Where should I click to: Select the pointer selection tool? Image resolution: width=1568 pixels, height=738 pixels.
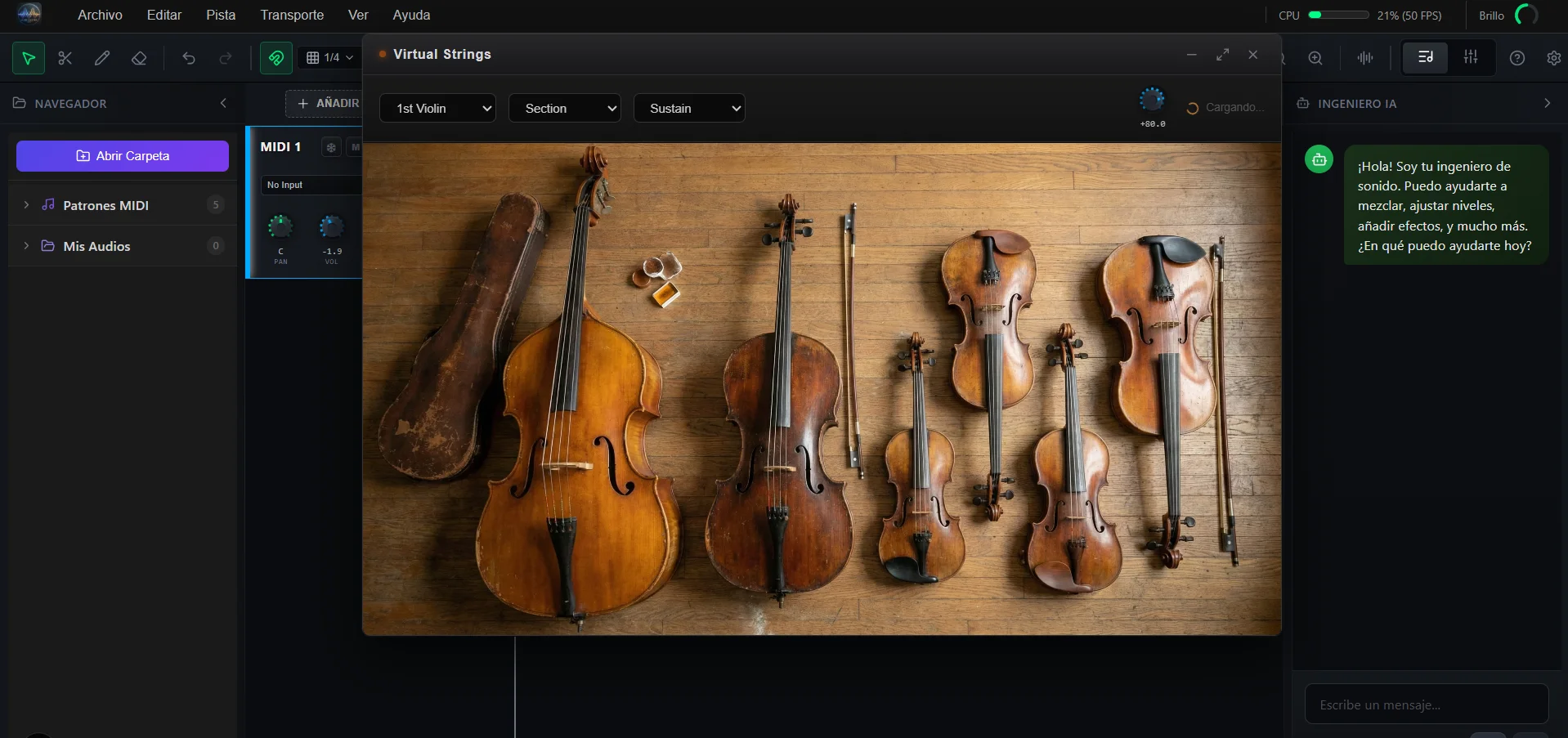click(x=29, y=58)
